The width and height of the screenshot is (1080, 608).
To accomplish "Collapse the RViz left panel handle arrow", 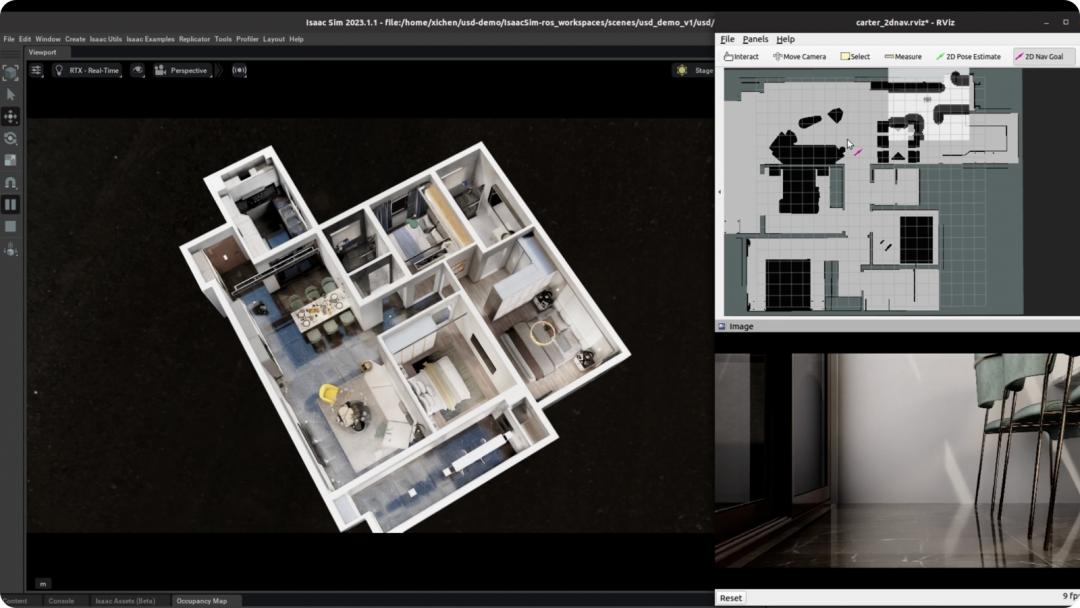I will tap(719, 192).
